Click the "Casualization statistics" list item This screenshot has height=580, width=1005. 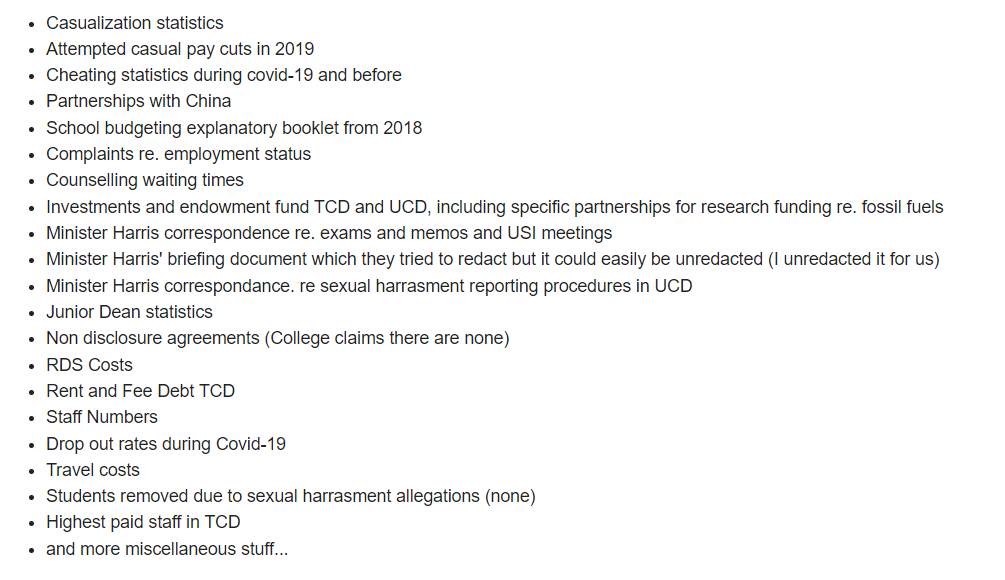coord(135,23)
